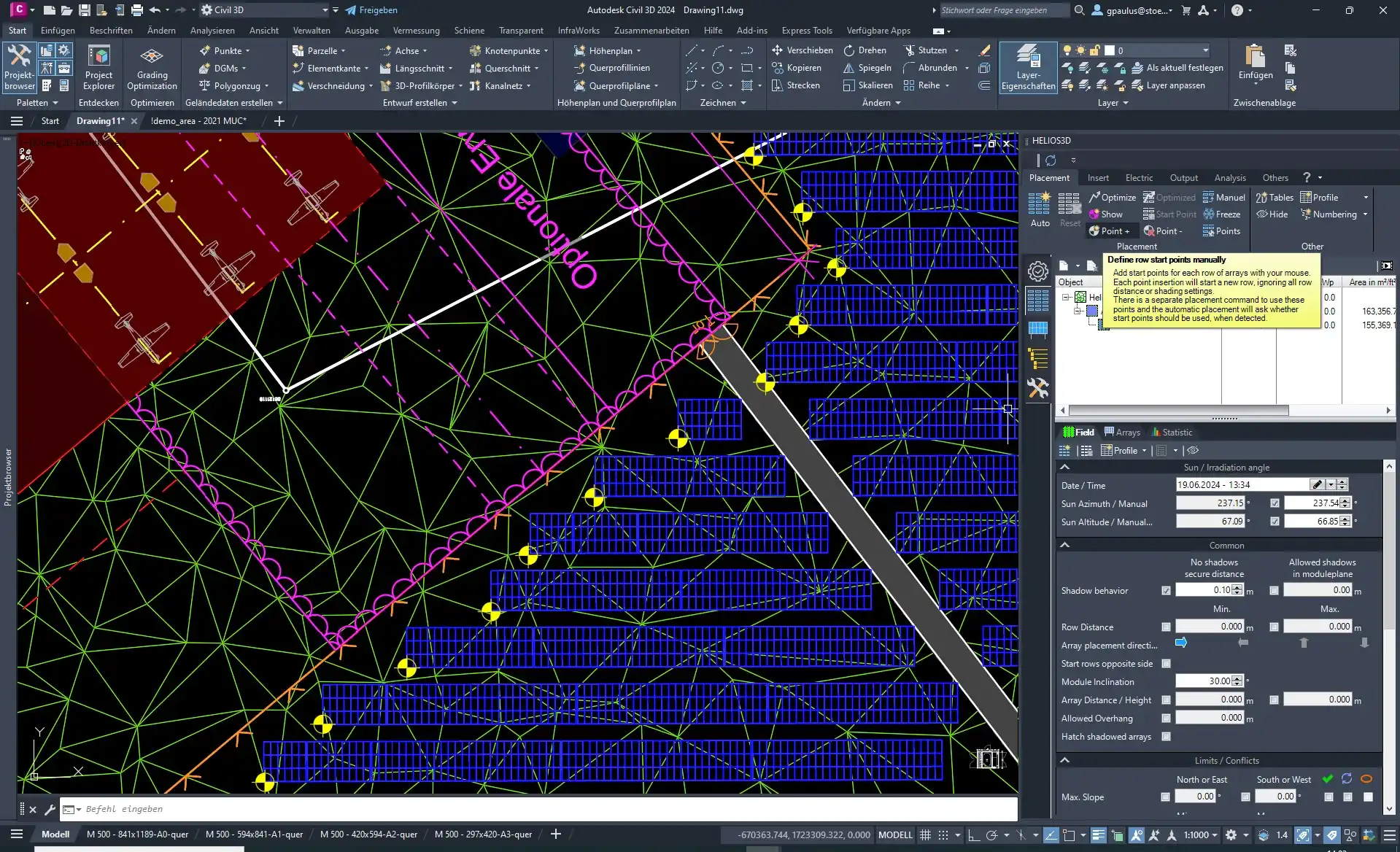This screenshot has width=1400, height=852.
Task: Select the Verschieben move tool
Action: (x=803, y=50)
